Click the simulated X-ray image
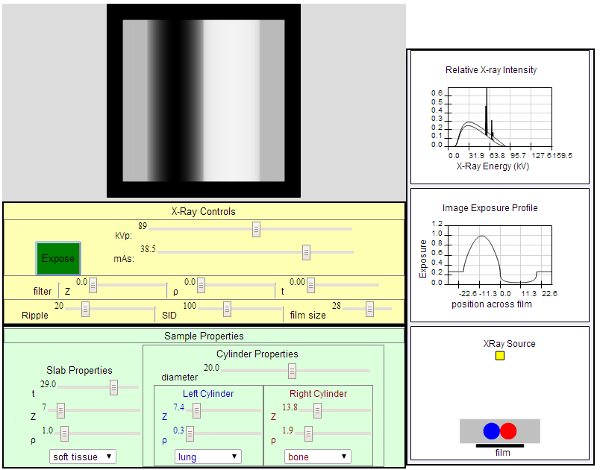 tap(203, 100)
